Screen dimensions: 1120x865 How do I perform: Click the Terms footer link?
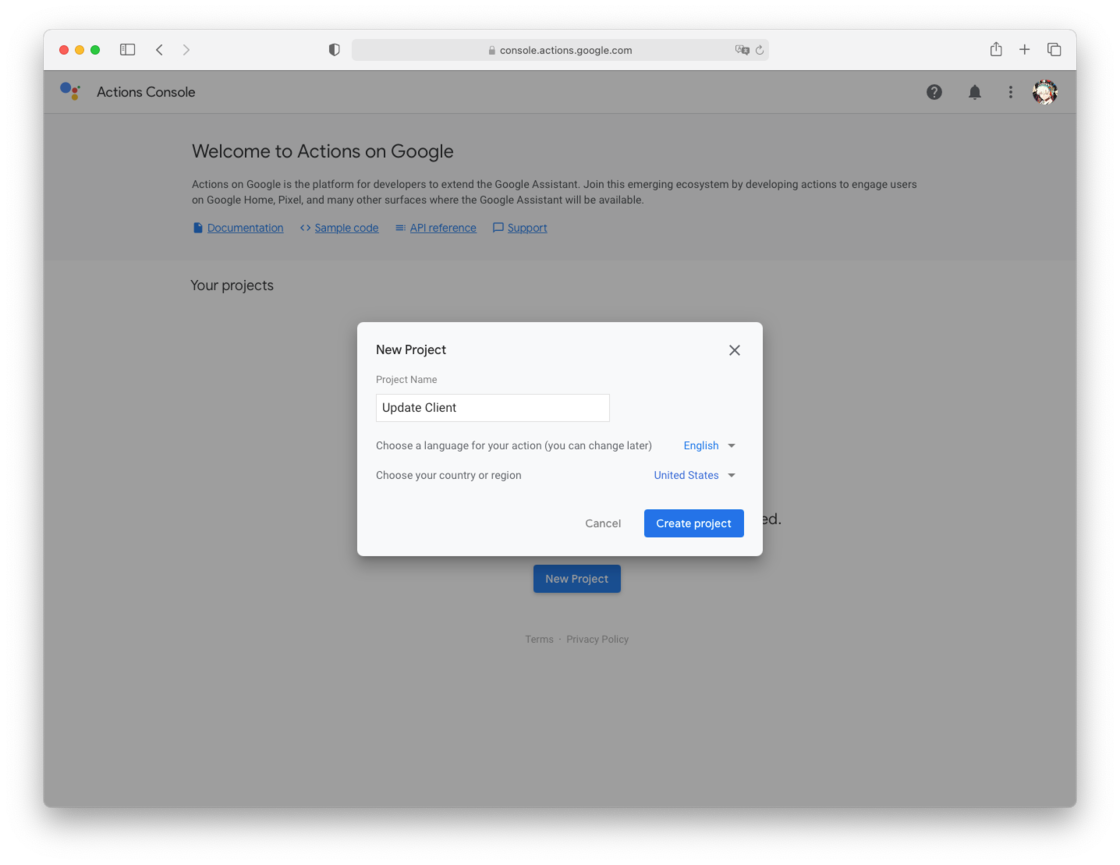point(539,639)
